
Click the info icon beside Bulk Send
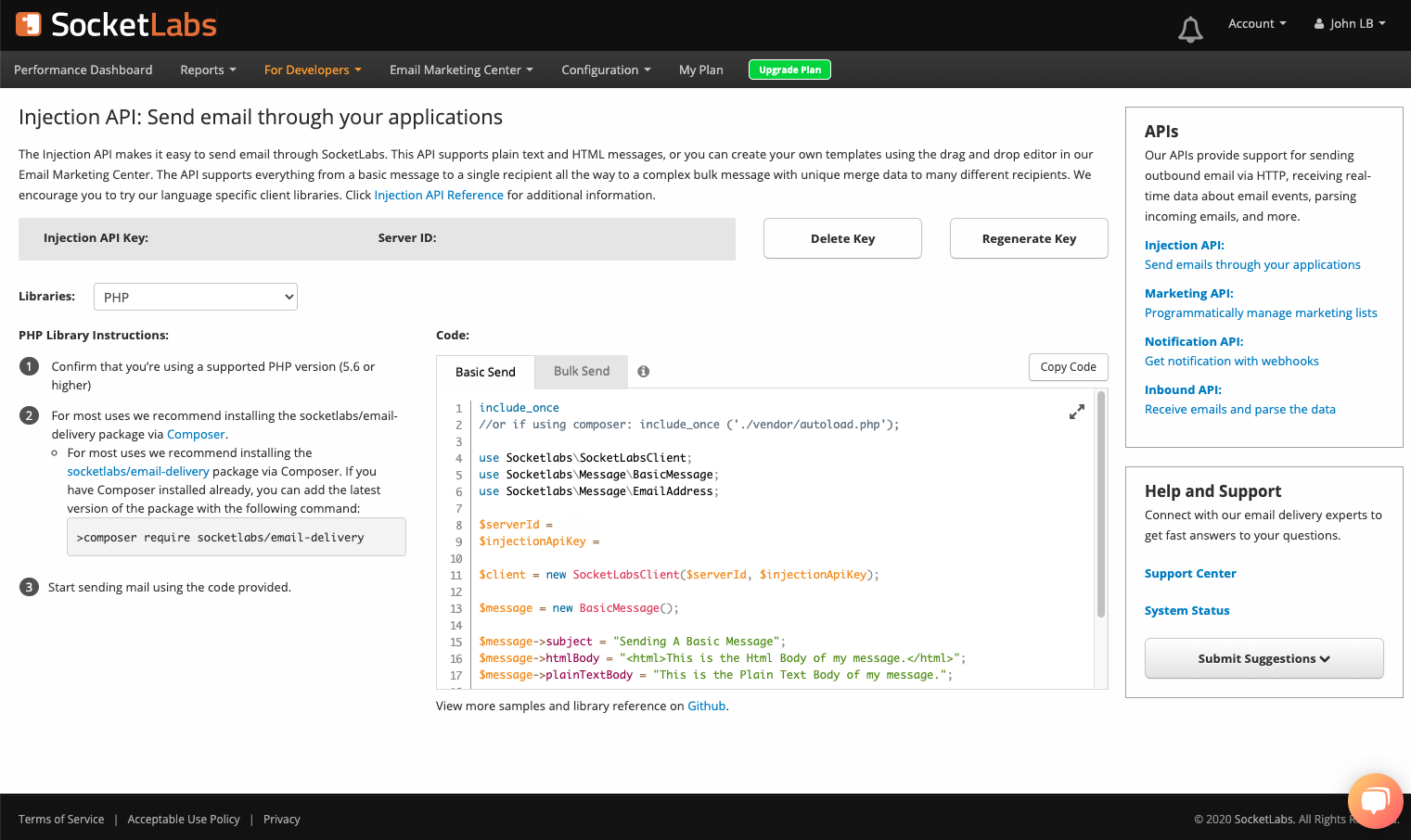[x=643, y=372]
